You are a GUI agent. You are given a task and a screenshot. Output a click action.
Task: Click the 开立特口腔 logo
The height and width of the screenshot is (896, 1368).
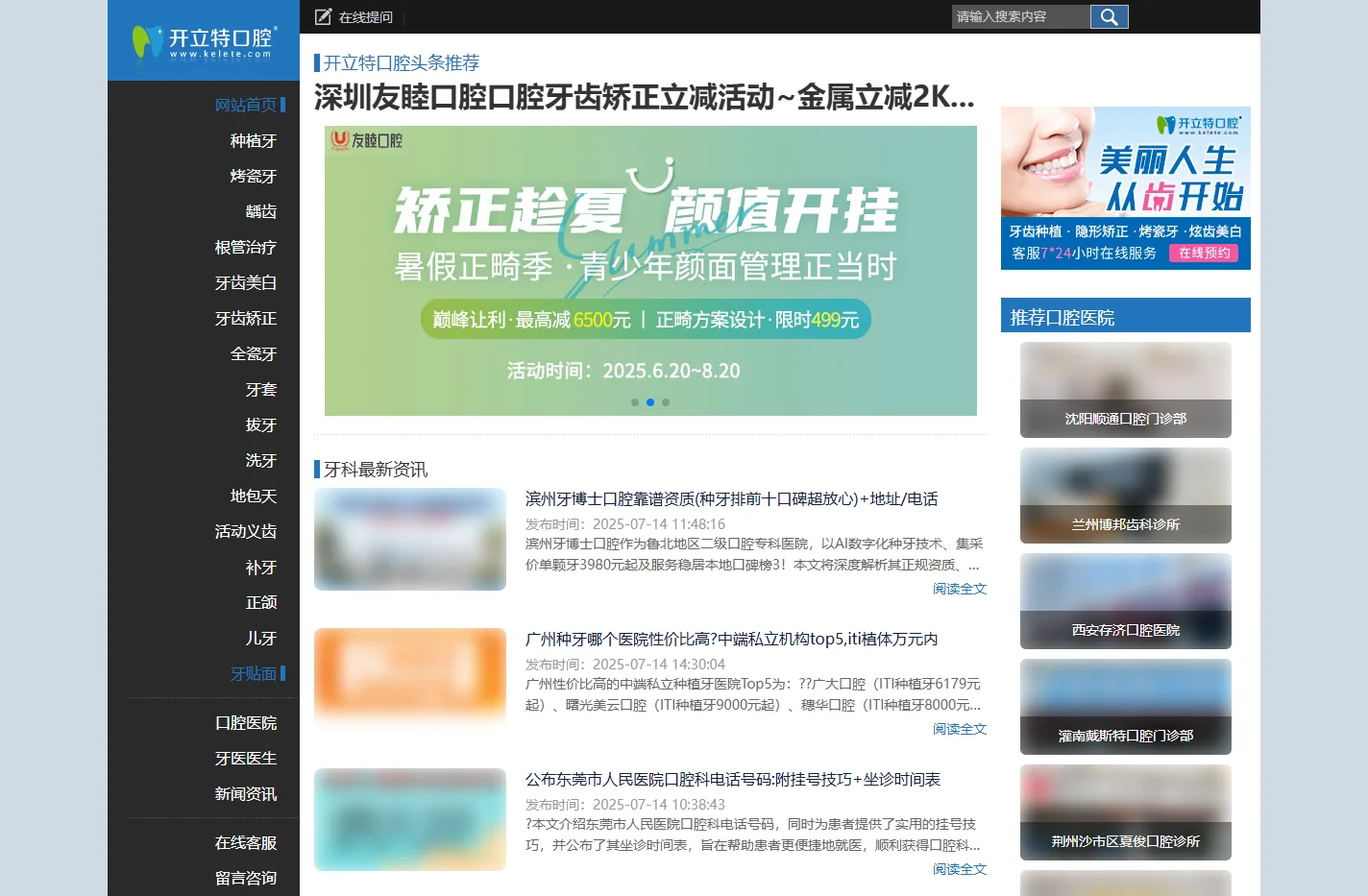[204, 41]
